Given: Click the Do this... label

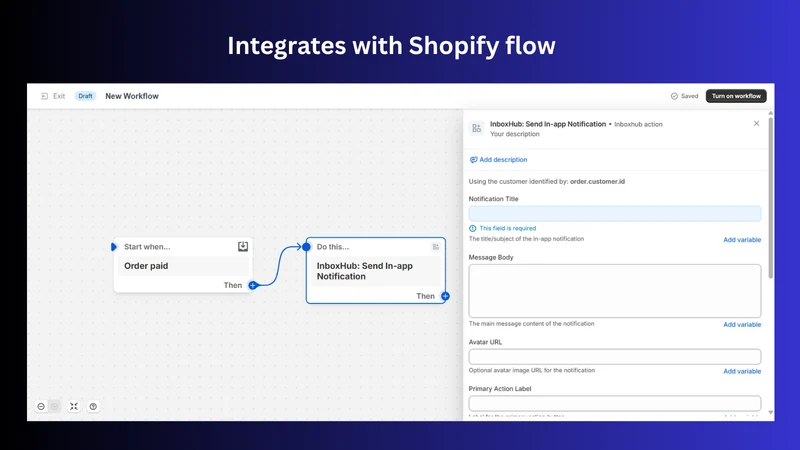Looking at the screenshot, I should point(333,247).
